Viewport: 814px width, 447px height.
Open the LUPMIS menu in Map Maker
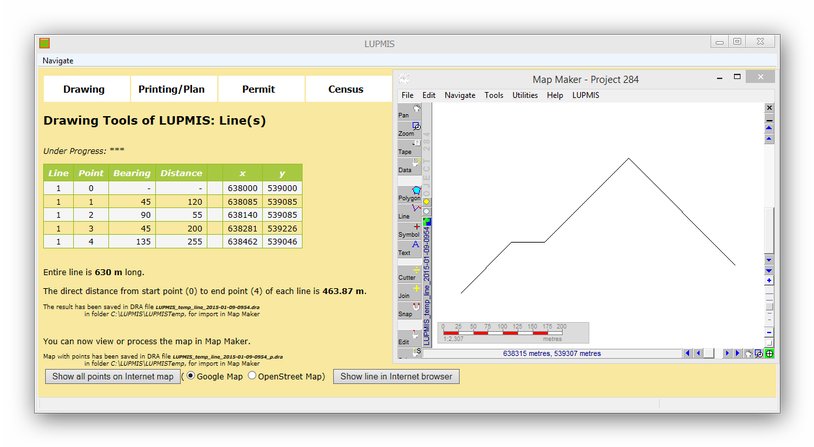point(586,96)
